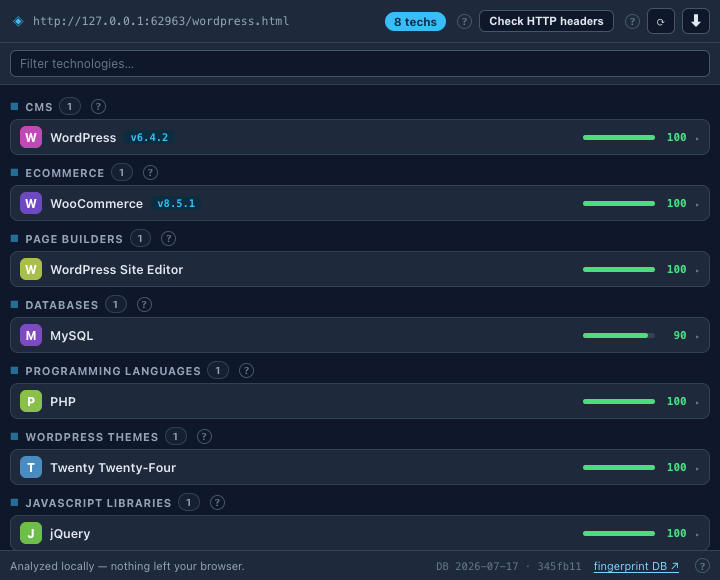Click the 345fb11 commit hash text

(x=559, y=566)
